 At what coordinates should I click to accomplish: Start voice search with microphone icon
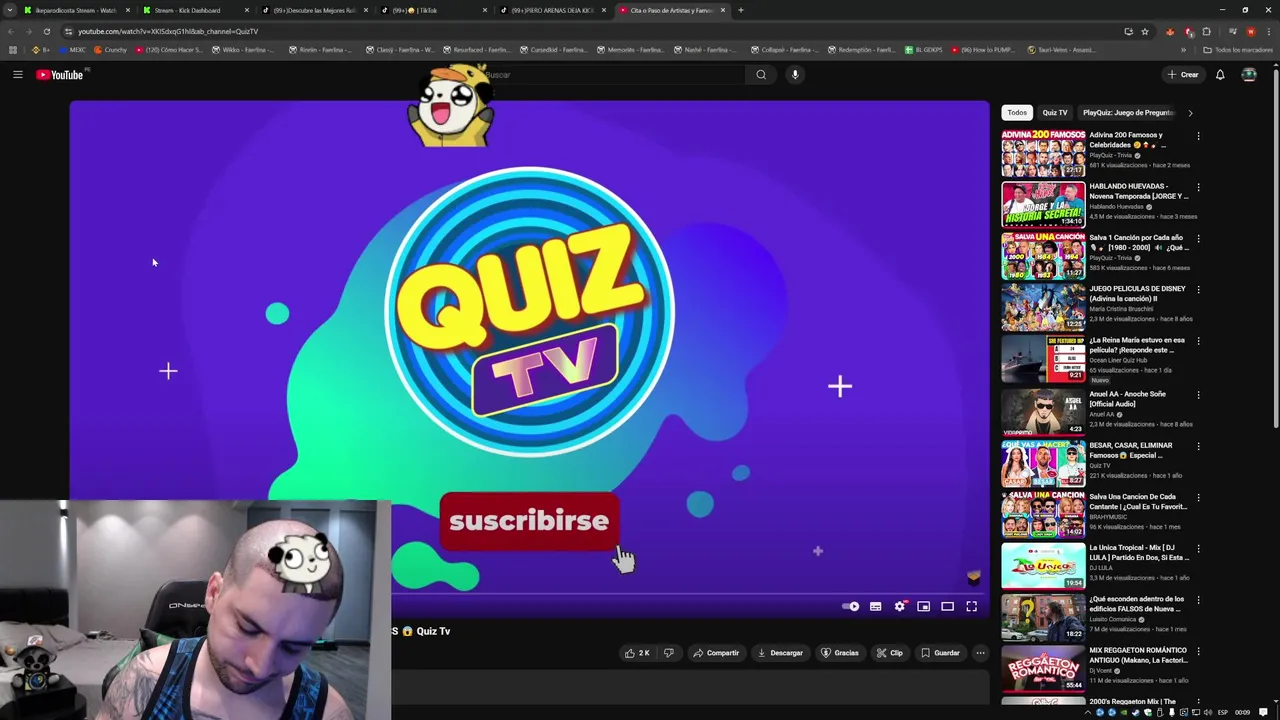coord(795,75)
